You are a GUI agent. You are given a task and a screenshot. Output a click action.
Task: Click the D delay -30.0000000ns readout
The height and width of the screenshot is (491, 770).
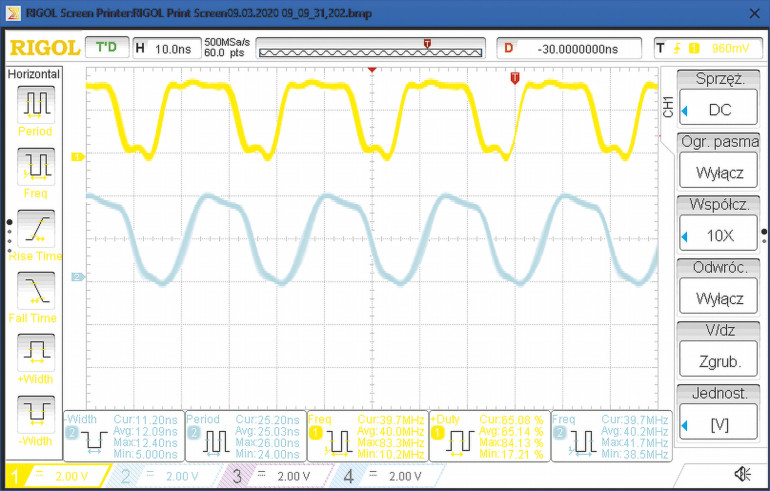[x=572, y=48]
